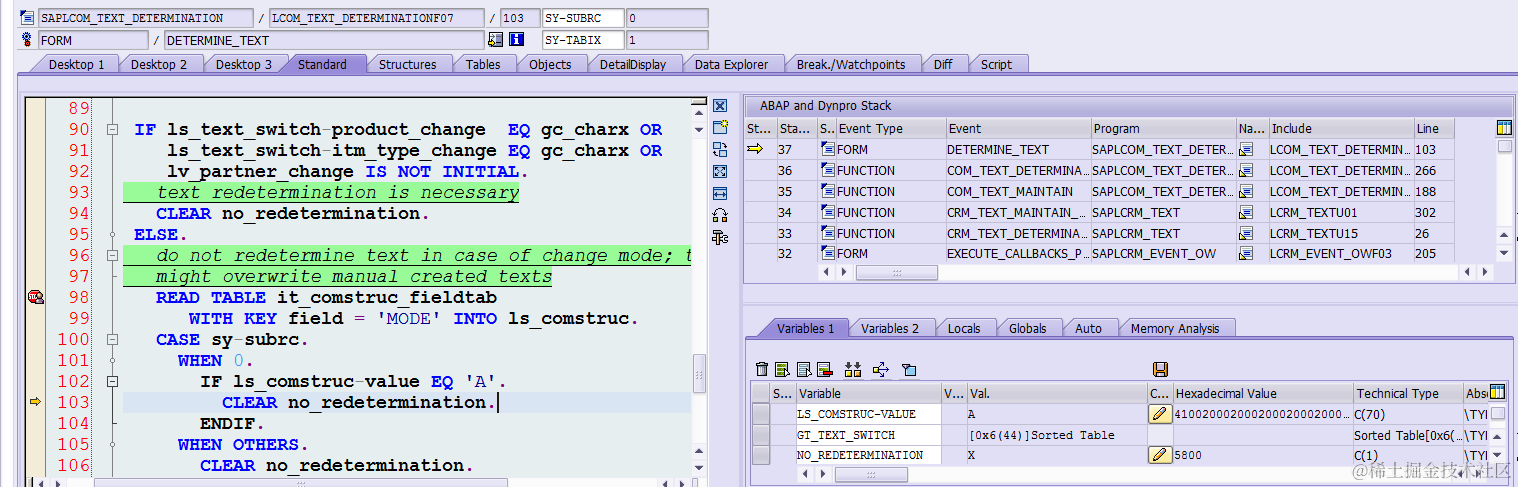The width and height of the screenshot is (1518, 487).
Task: Click the Hexadecimal Value column header
Action: pyautogui.click(x=1263, y=393)
